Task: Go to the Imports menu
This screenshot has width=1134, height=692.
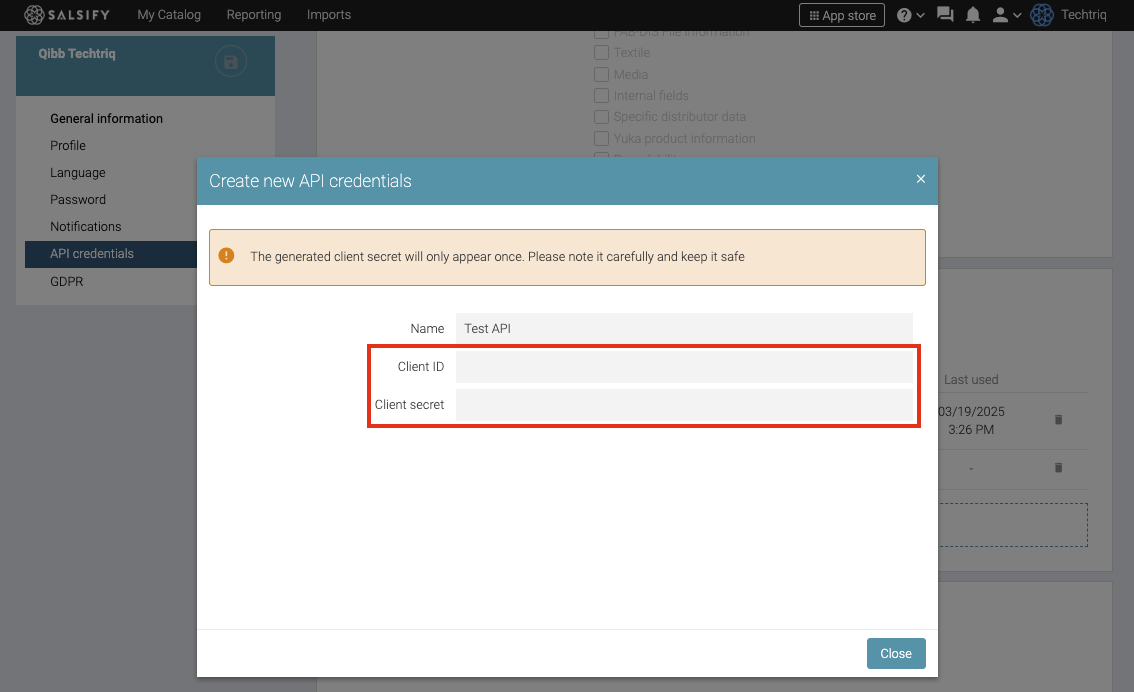Action: coord(329,15)
